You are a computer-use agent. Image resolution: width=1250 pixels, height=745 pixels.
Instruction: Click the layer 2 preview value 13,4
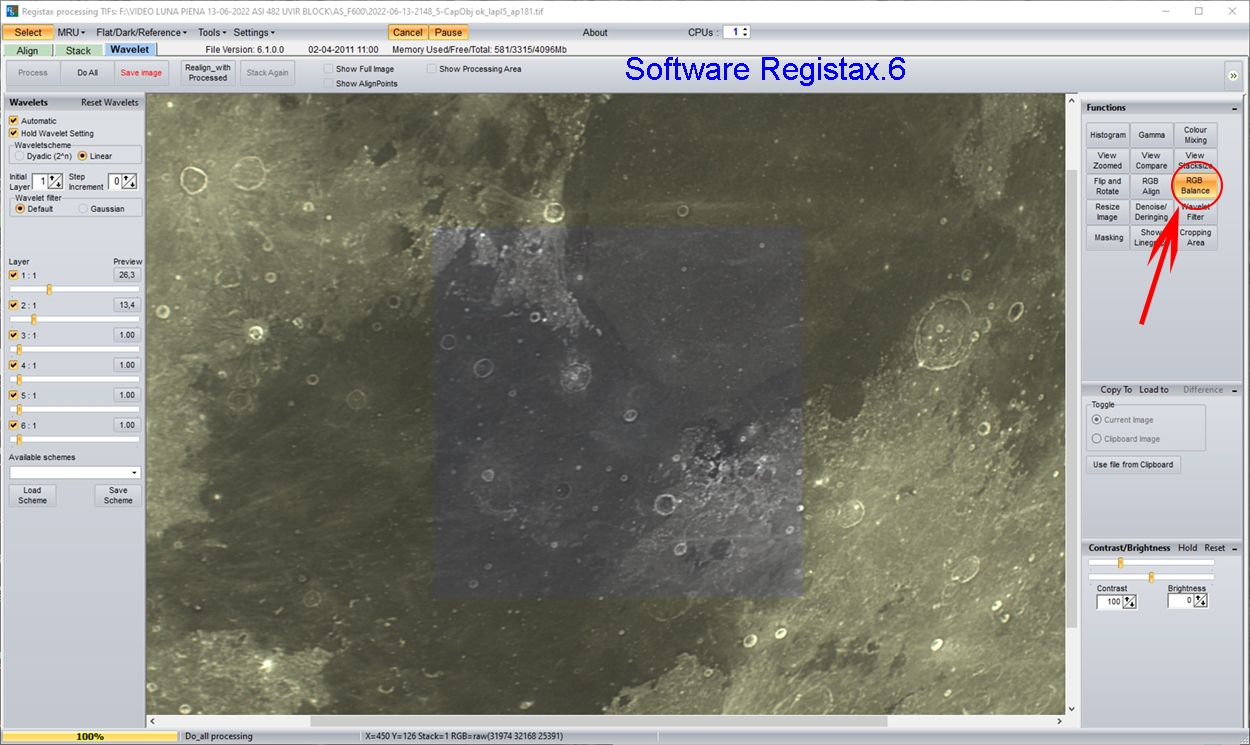click(x=127, y=305)
